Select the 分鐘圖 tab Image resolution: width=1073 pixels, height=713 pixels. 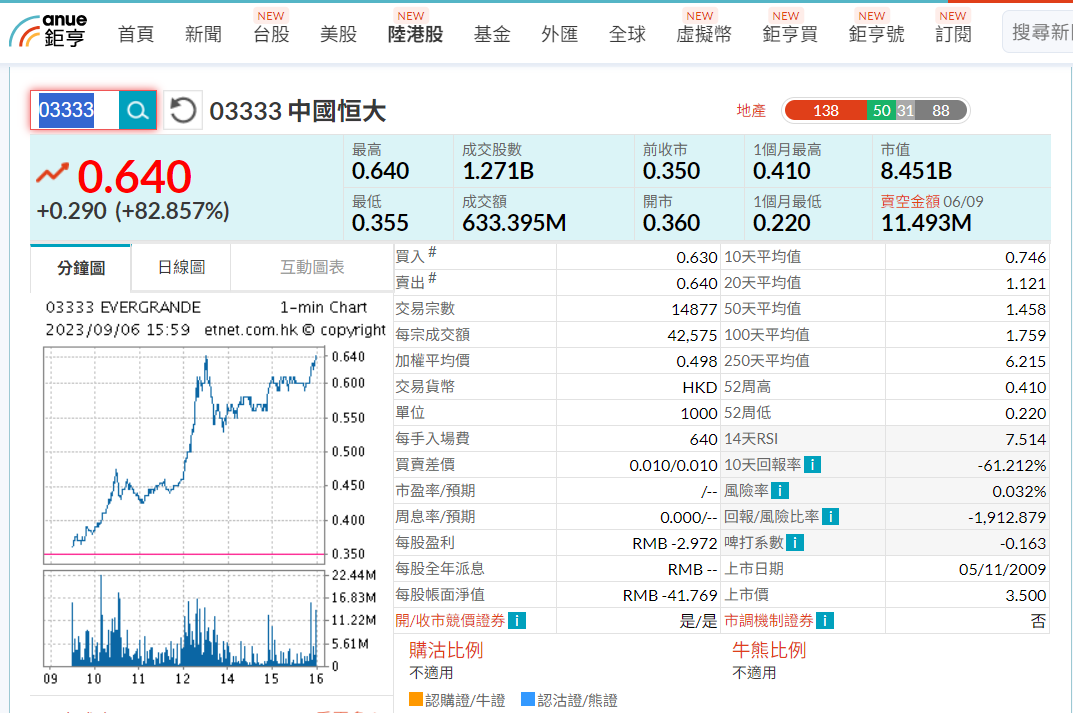pyautogui.click(x=81, y=268)
